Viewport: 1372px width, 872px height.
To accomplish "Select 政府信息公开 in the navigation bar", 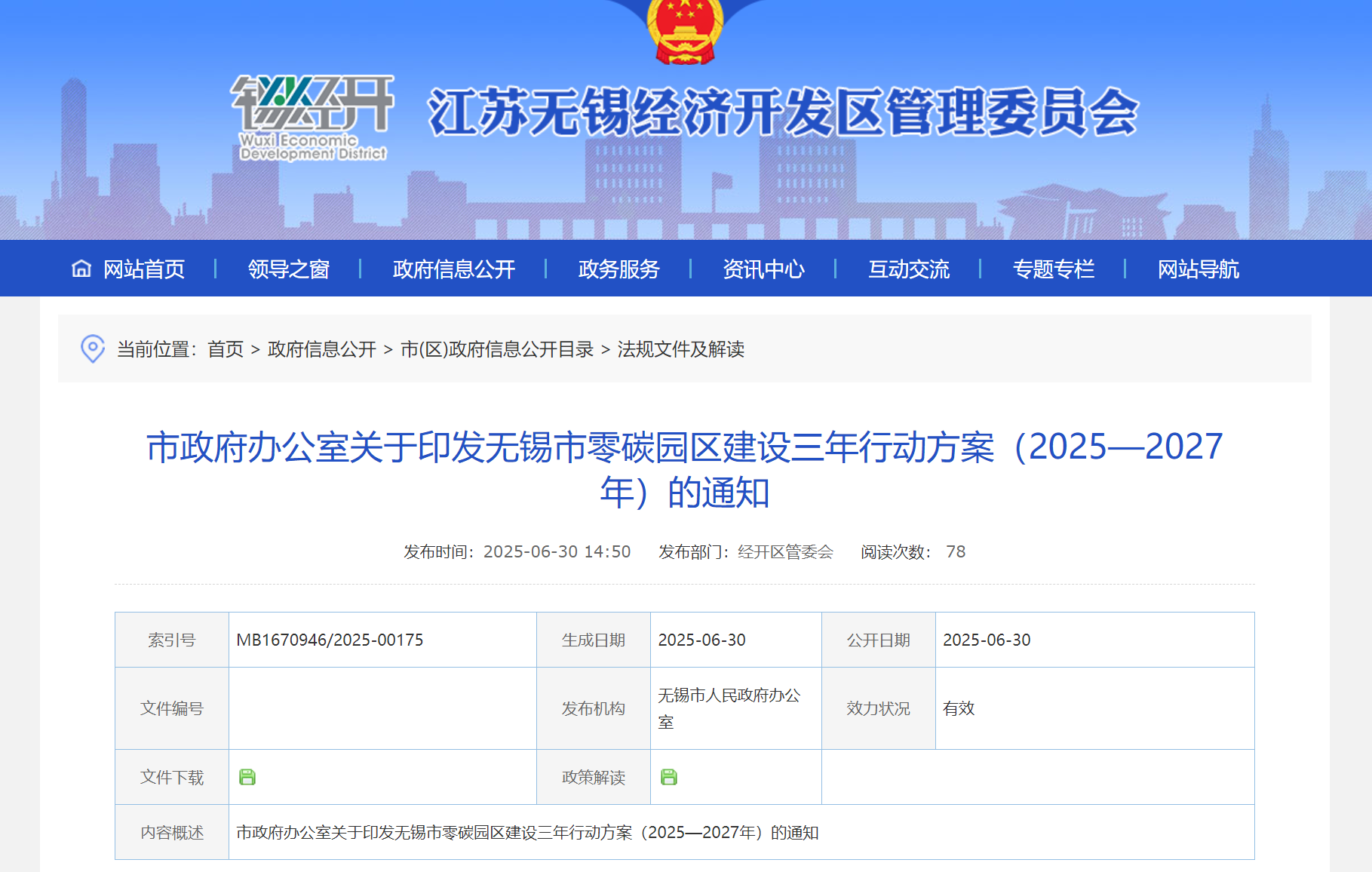I will [453, 269].
